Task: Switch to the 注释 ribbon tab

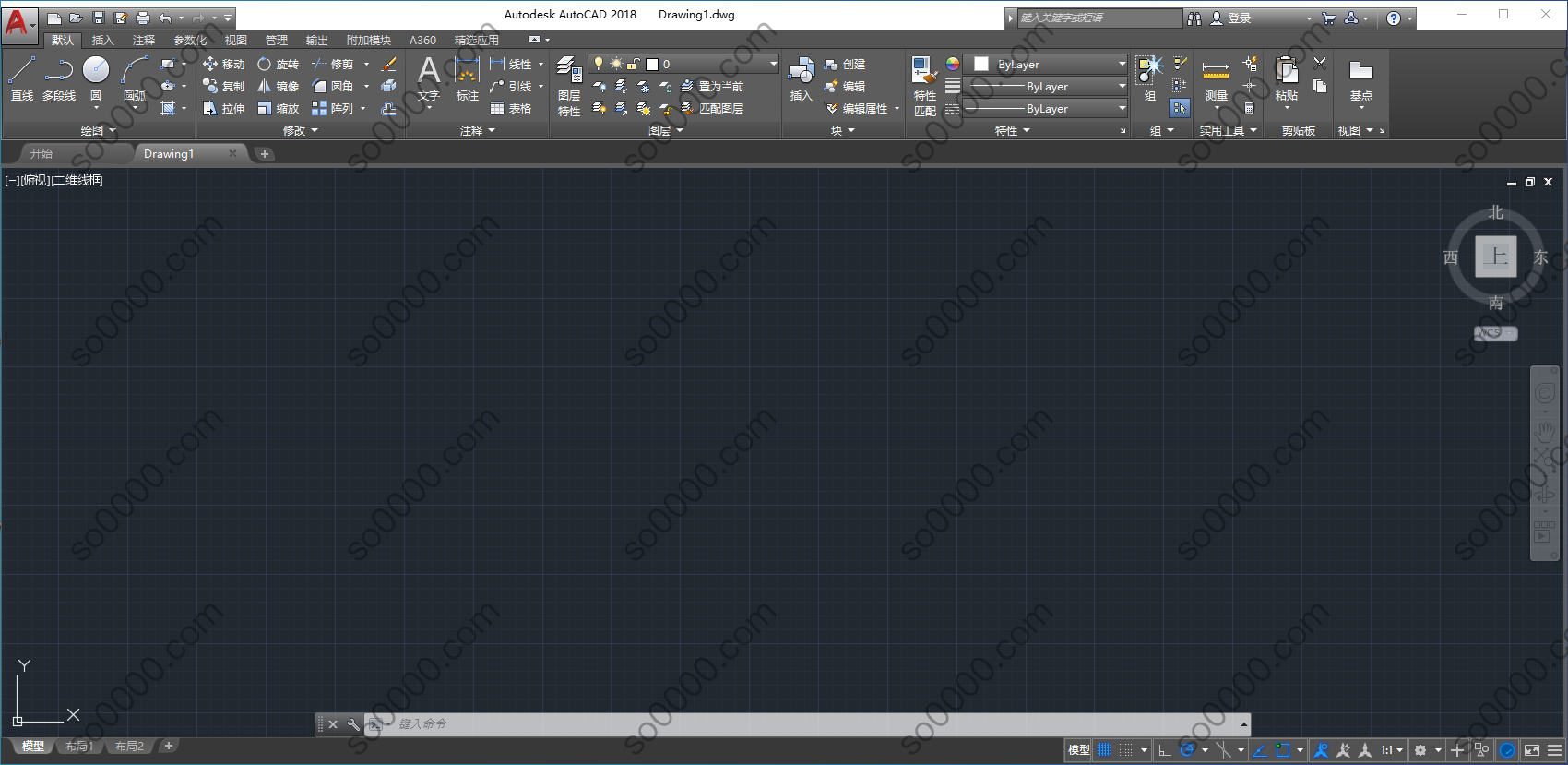Action: 143,40
